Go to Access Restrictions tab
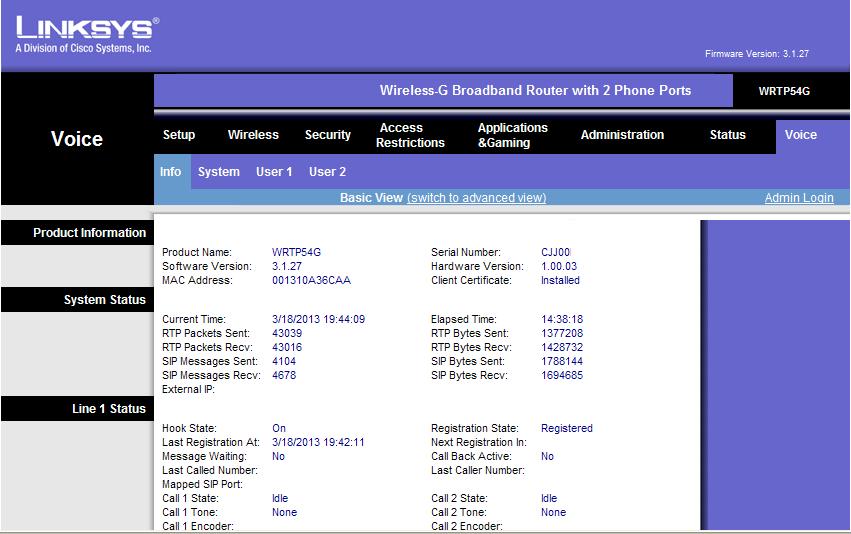Viewport: 851px width, 534px height. pos(410,135)
